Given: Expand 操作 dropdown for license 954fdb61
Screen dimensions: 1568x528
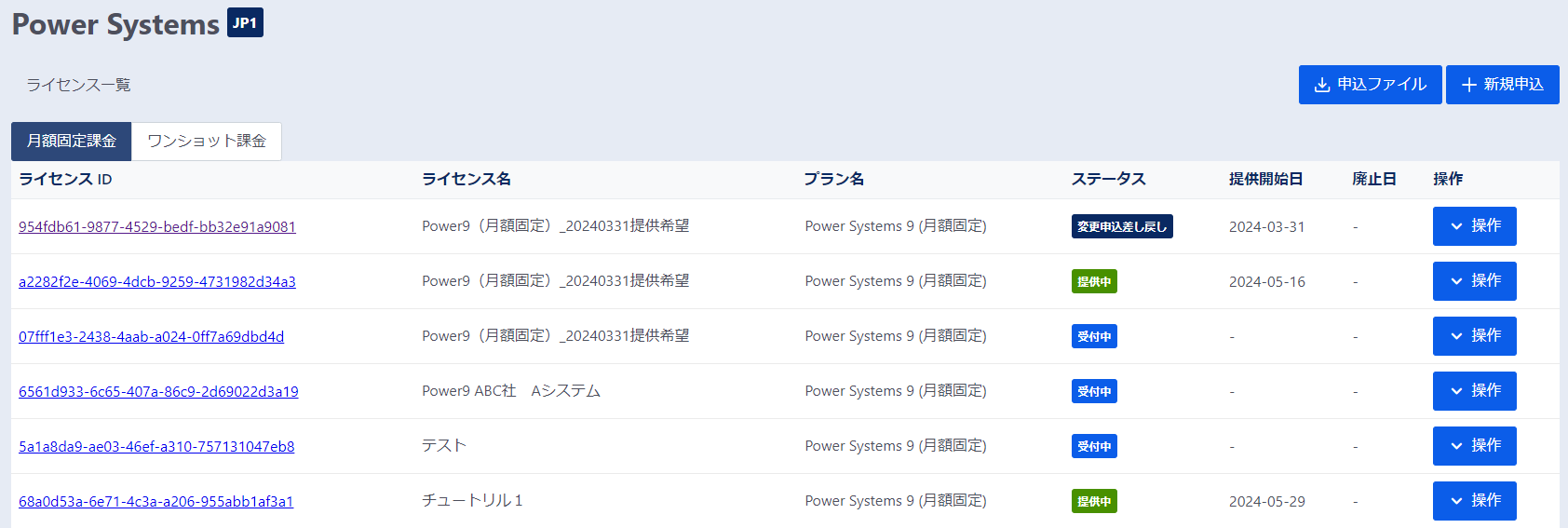Looking at the screenshot, I should point(1474,226).
